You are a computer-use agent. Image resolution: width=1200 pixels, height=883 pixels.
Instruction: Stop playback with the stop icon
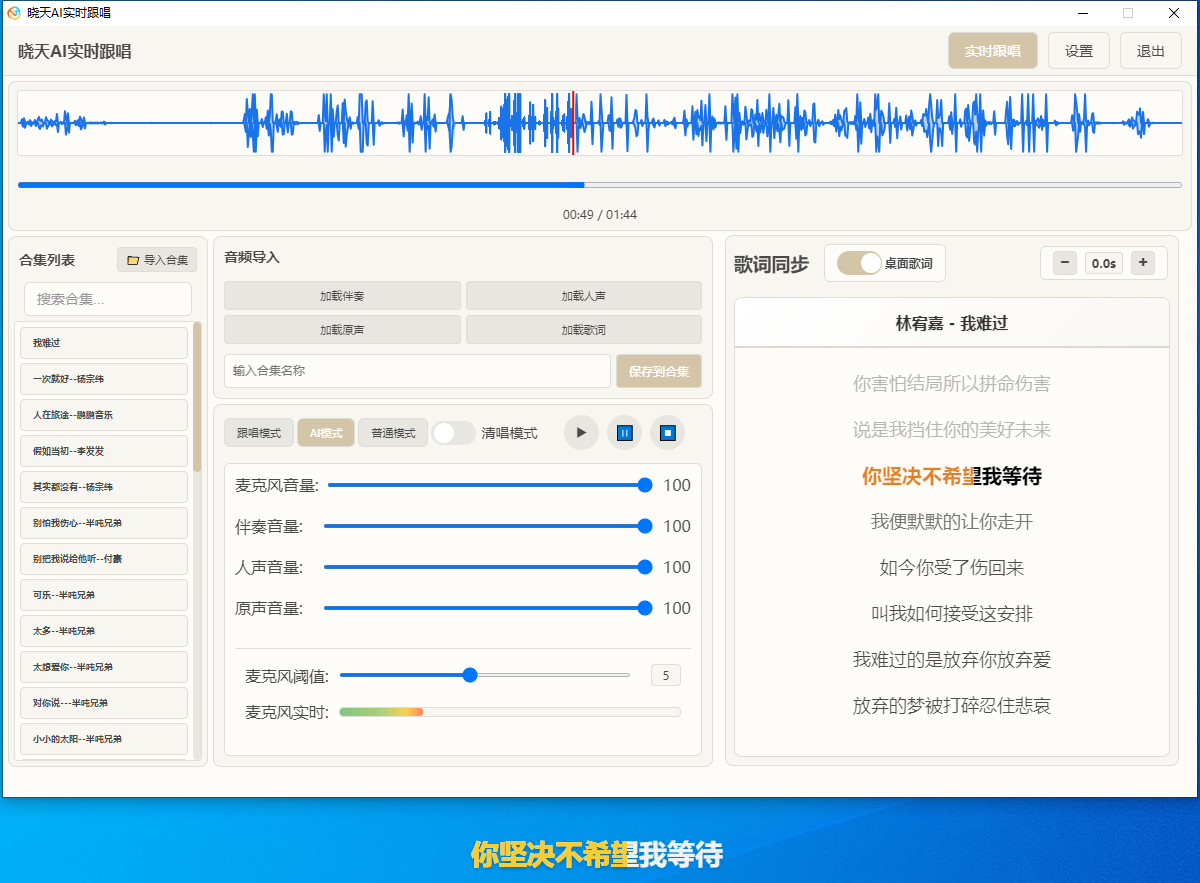pyautogui.click(x=668, y=433)
